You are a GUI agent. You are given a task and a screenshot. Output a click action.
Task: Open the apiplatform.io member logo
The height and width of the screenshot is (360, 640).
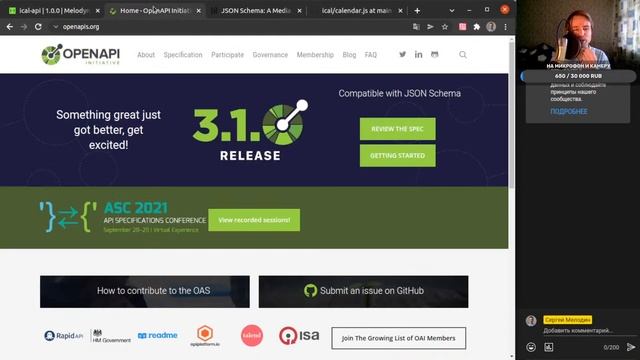point(205,336)
